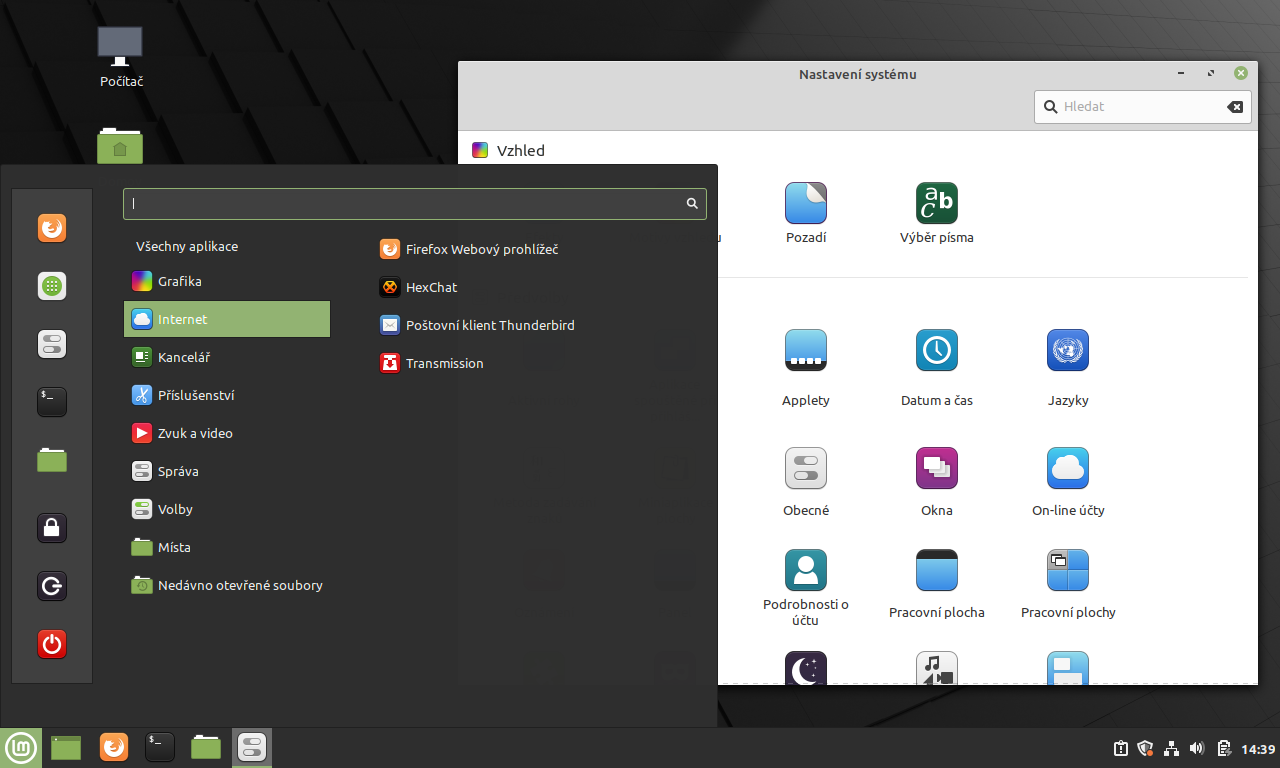Select the Grafika category
This screenshot has height=768, width=1280.
click(x=226, y=281)
